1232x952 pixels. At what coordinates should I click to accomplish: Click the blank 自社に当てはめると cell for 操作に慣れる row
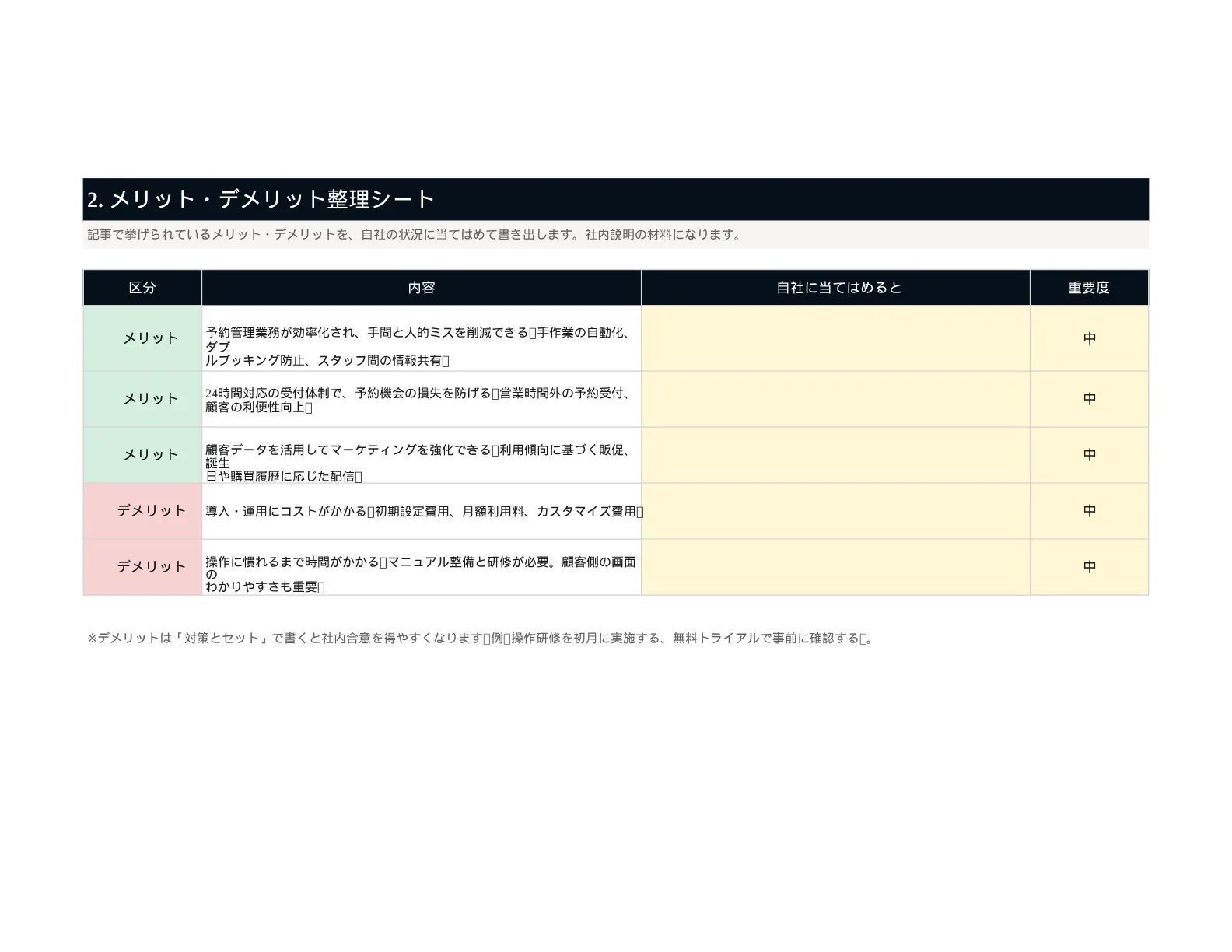pos(835,567)
